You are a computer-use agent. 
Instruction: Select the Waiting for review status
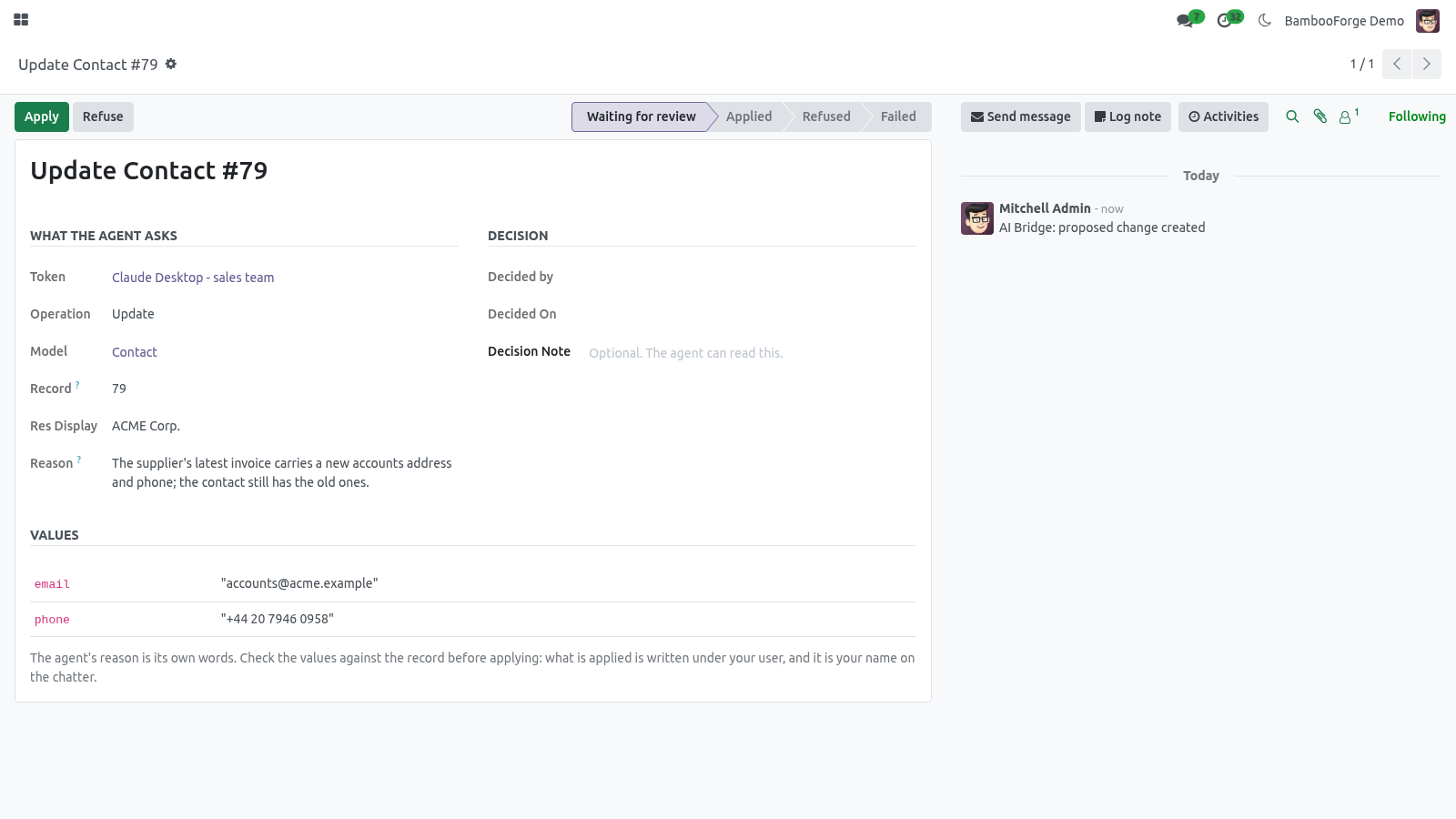pyautogui.click(x=641, y=116)
